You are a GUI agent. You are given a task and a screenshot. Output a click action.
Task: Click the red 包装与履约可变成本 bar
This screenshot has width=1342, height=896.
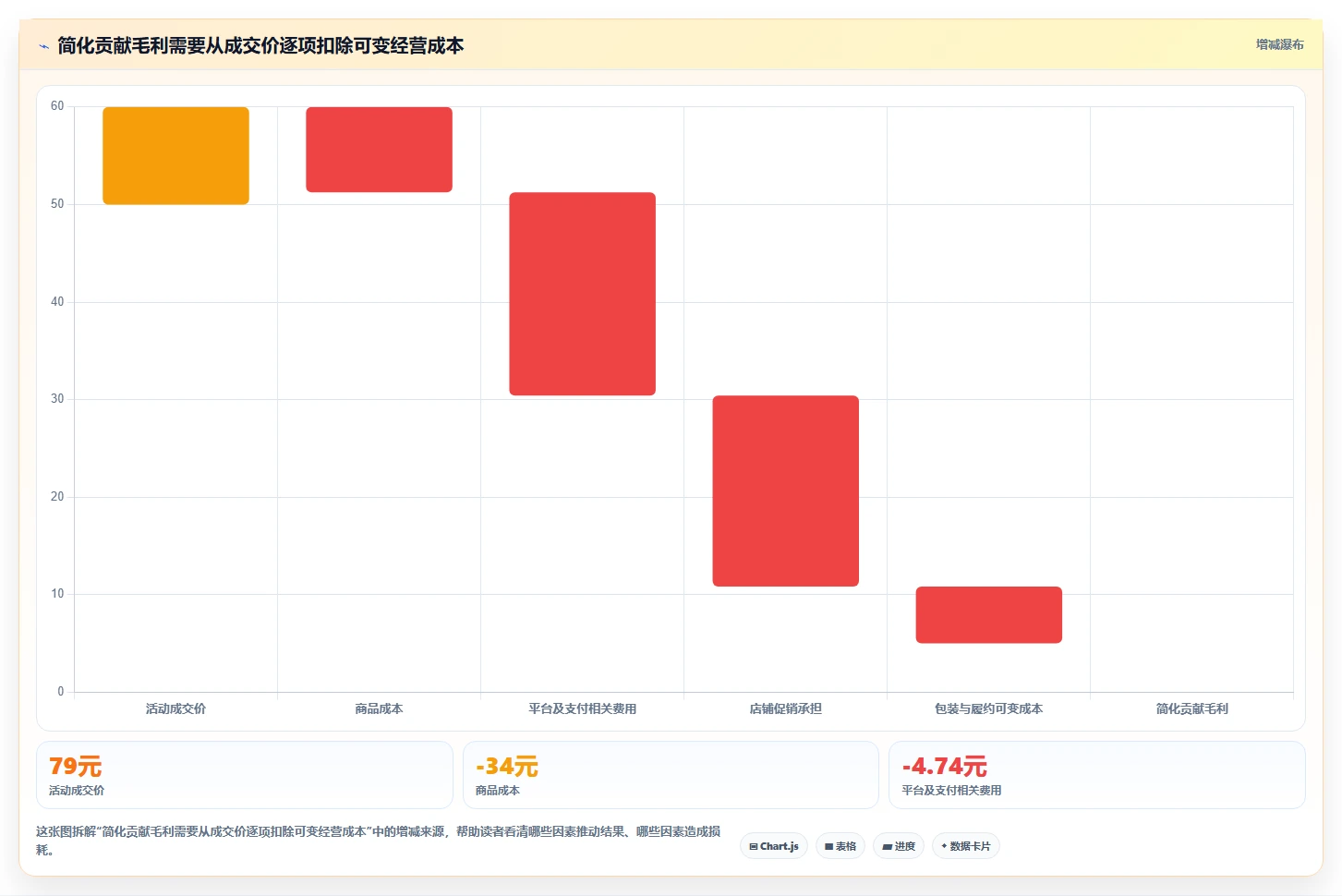[988, 614]
